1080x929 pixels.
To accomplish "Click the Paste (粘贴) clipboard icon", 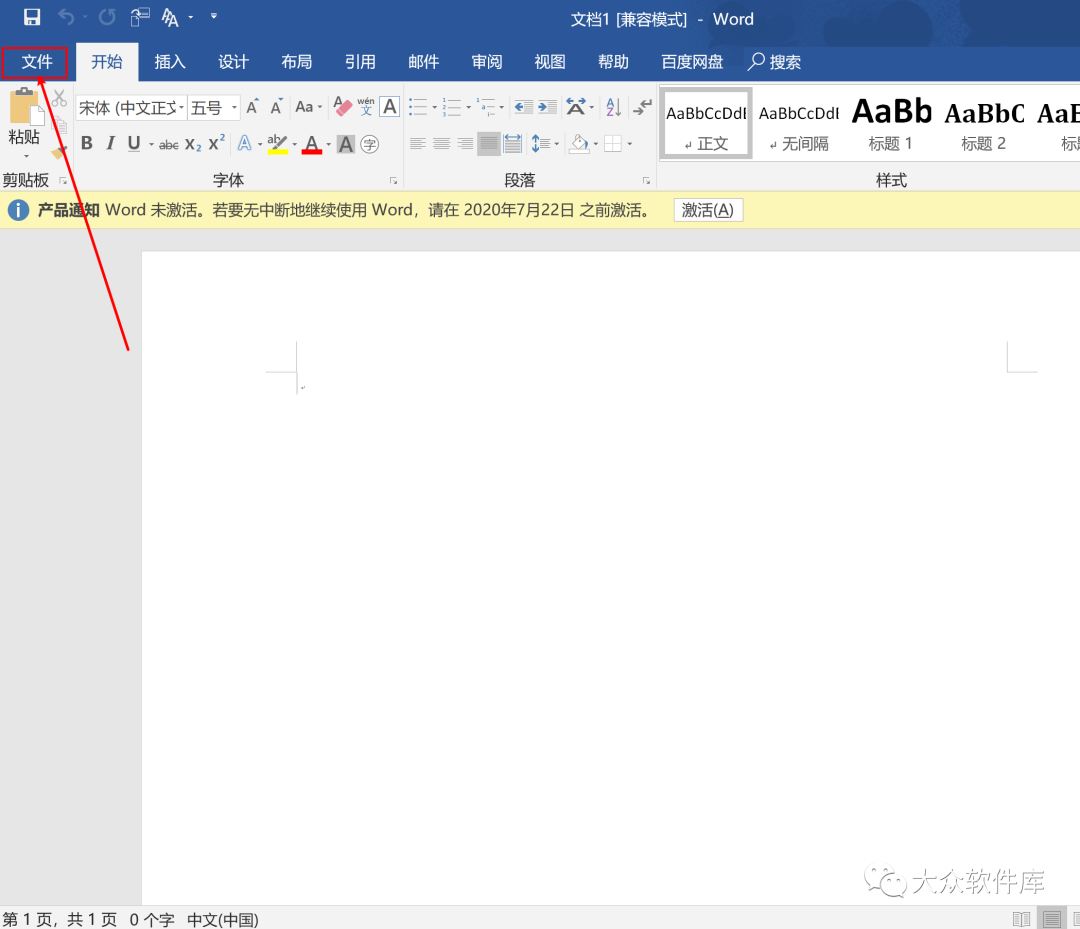I will pos(24,112).
